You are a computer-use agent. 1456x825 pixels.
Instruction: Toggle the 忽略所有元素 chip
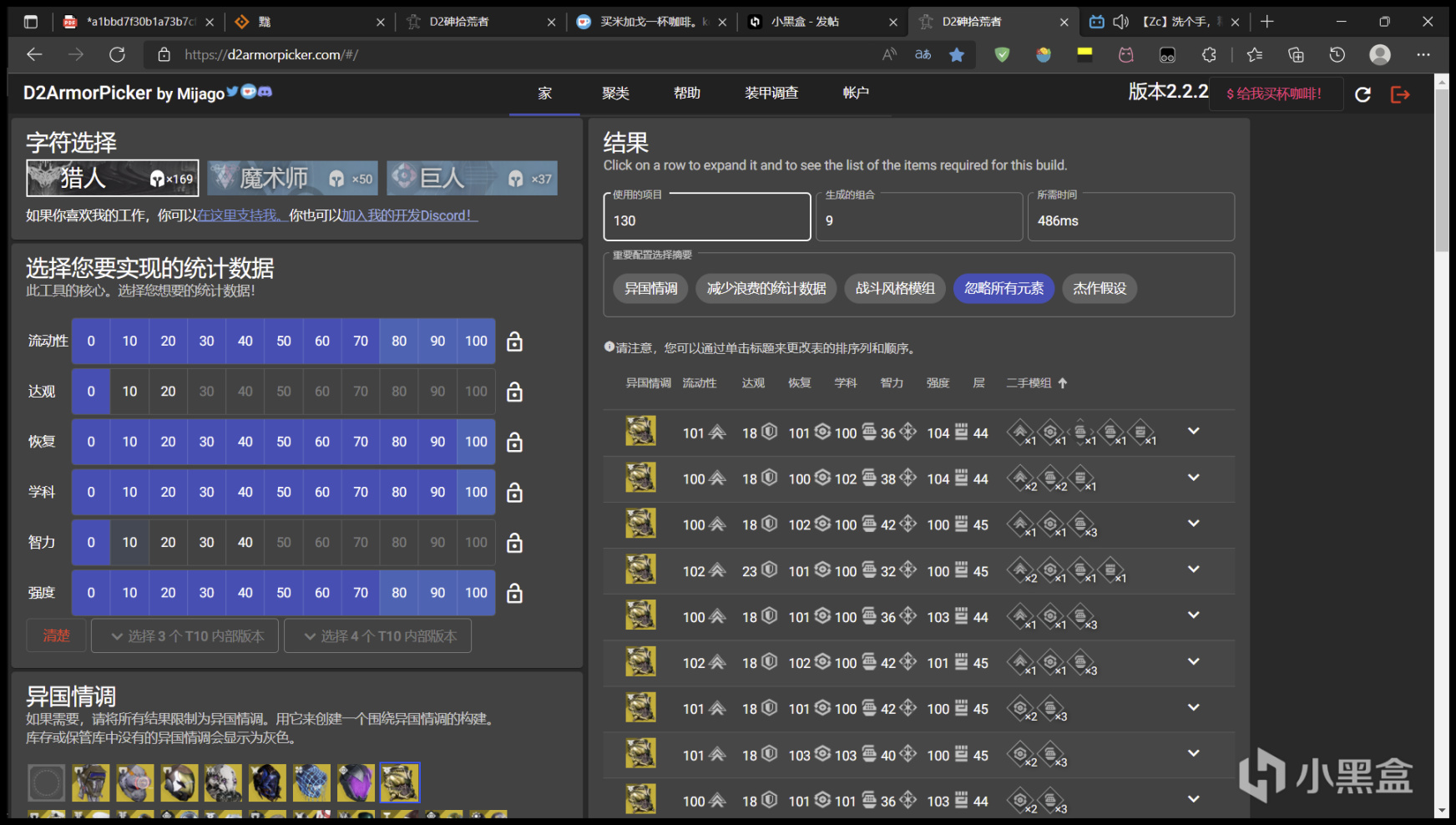pyautogui.click(x=1004, y=288)
